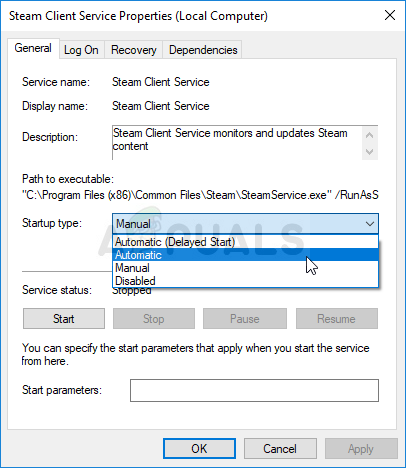Click the greyed-out Pause button
Screen dimensions: 406x468
pos(245,319)
